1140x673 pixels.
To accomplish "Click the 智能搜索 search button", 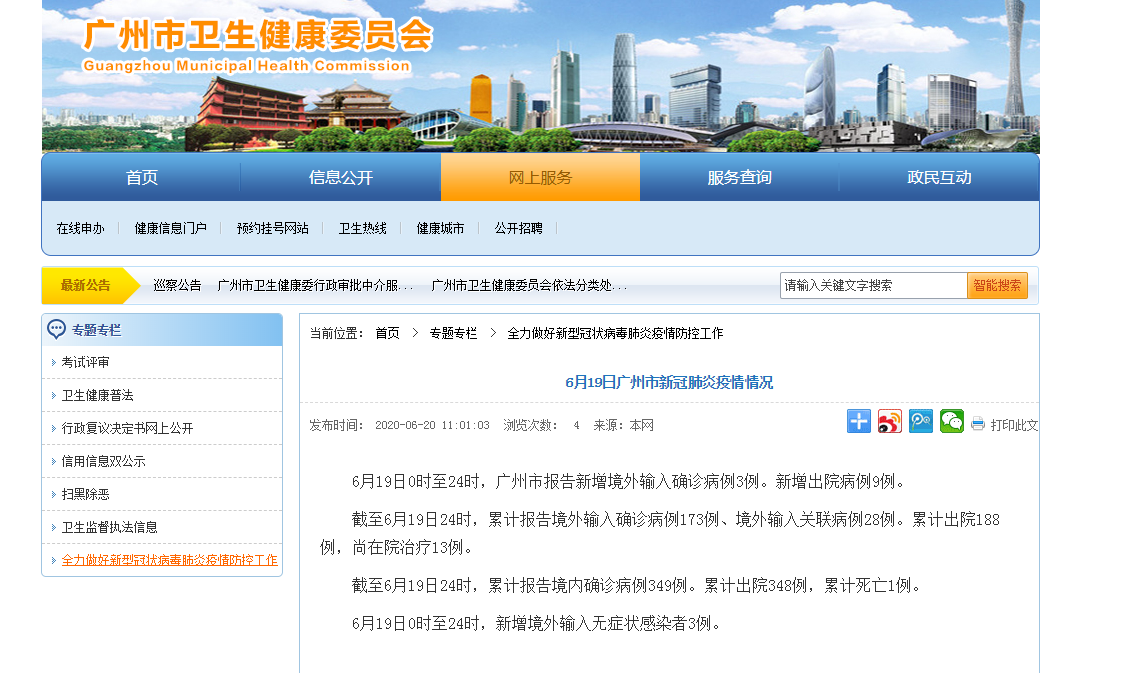I will click(998, 286).
